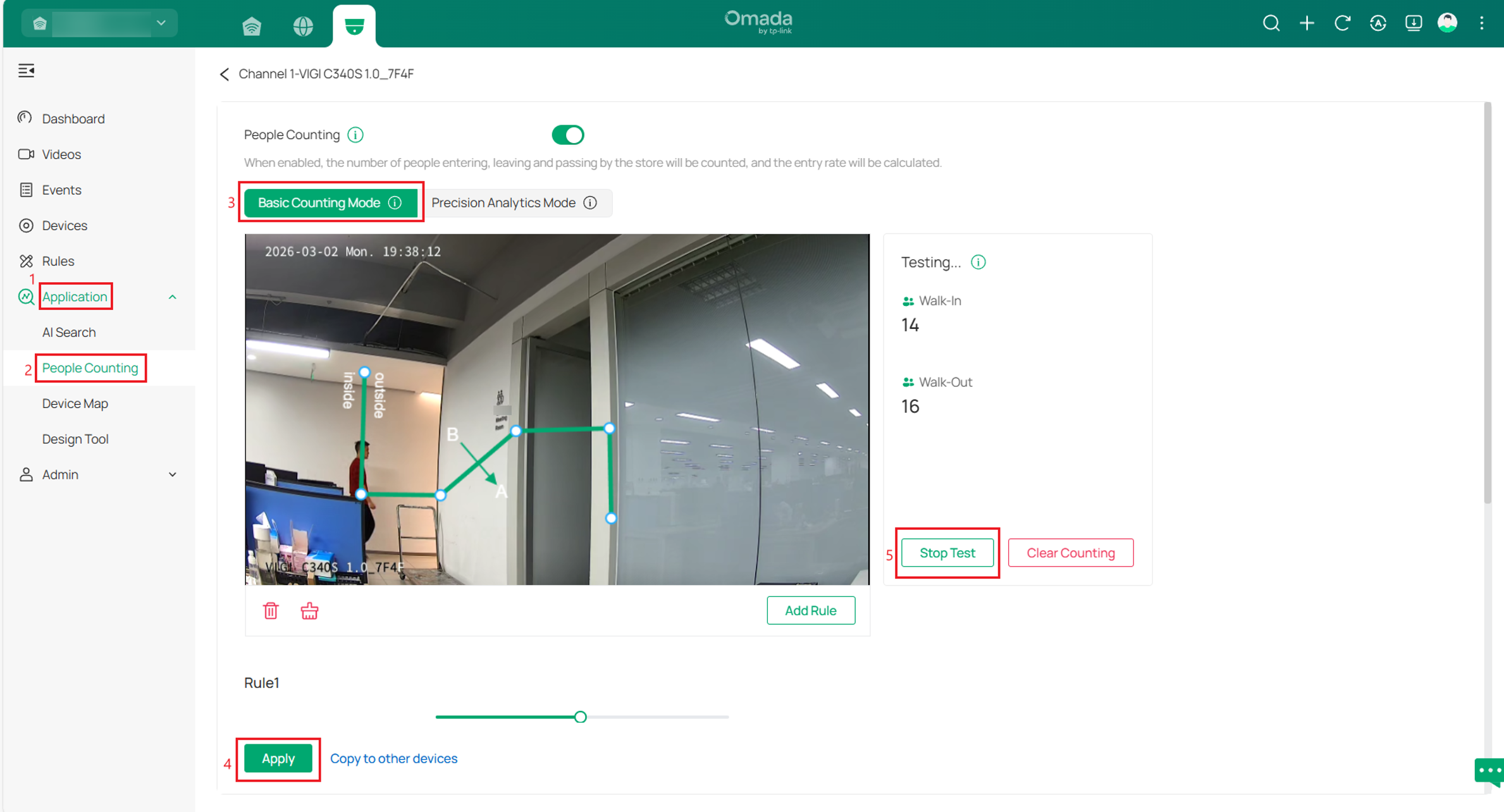The height and width of the screenshot is (812, 1504).
Task: Click the Apply button
Action: point(278,758)
